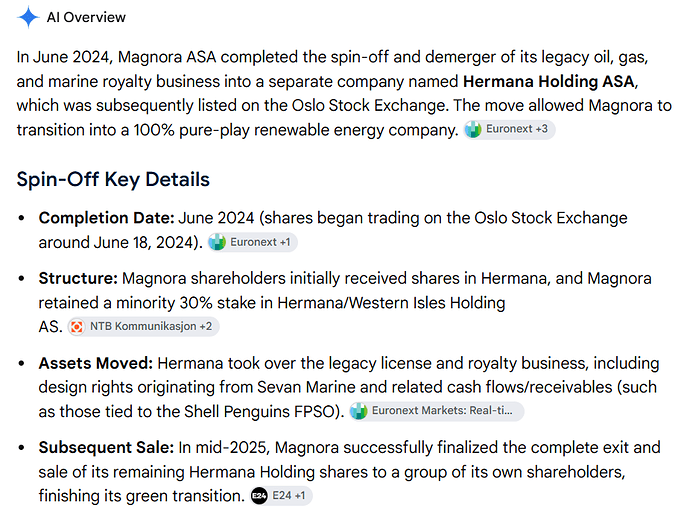Open the E24 +1 source chip

click(281, 496)
